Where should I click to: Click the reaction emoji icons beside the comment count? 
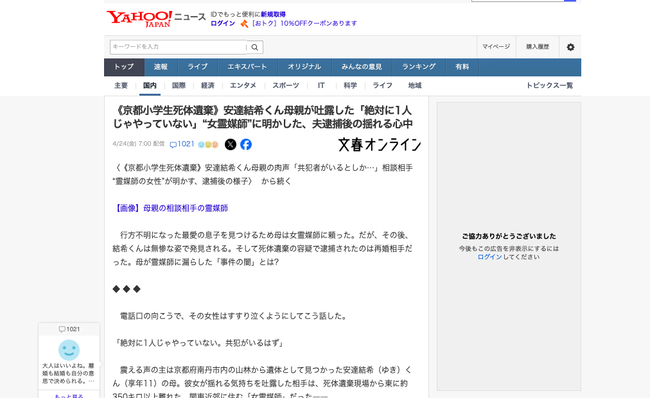pos(208,144)
